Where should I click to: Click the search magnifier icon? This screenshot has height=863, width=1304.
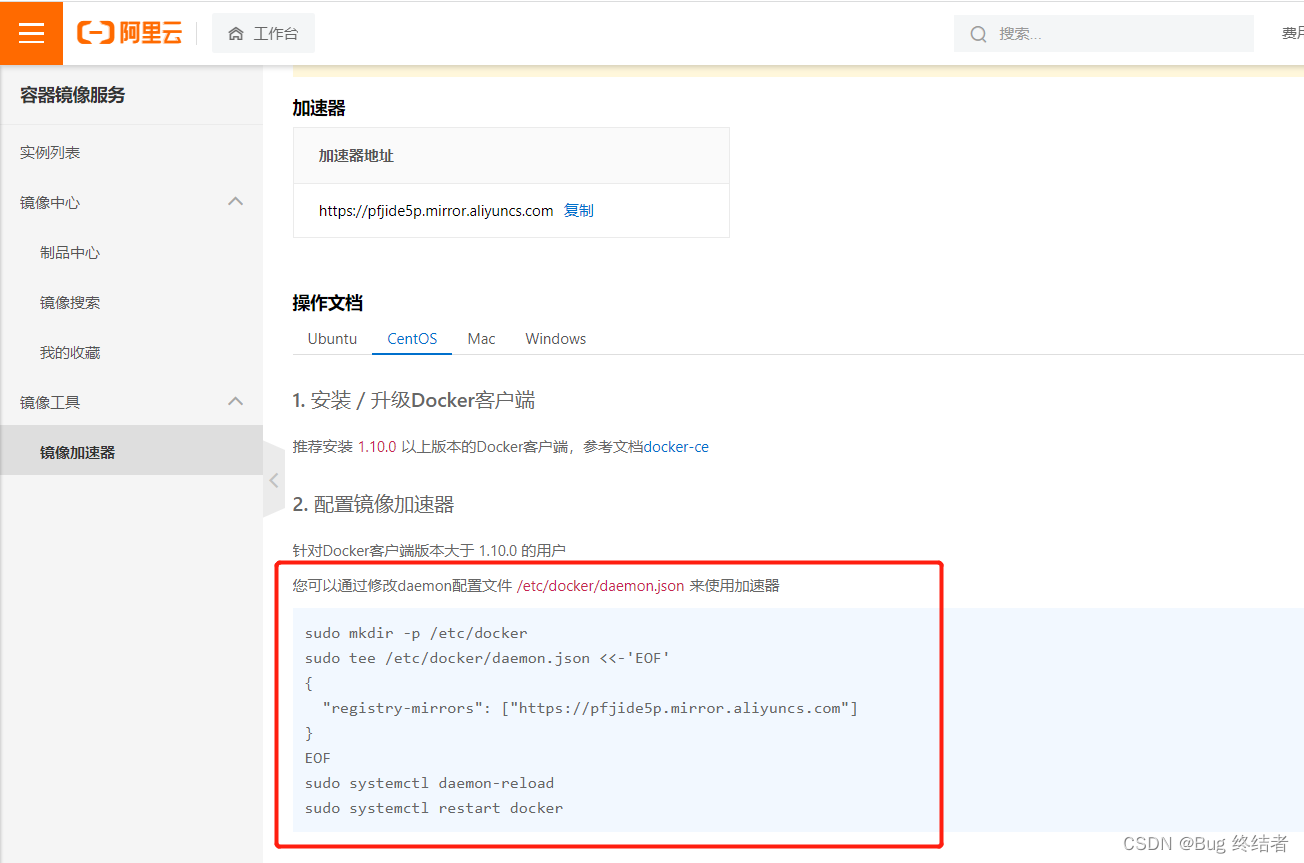tap(979, 34)
